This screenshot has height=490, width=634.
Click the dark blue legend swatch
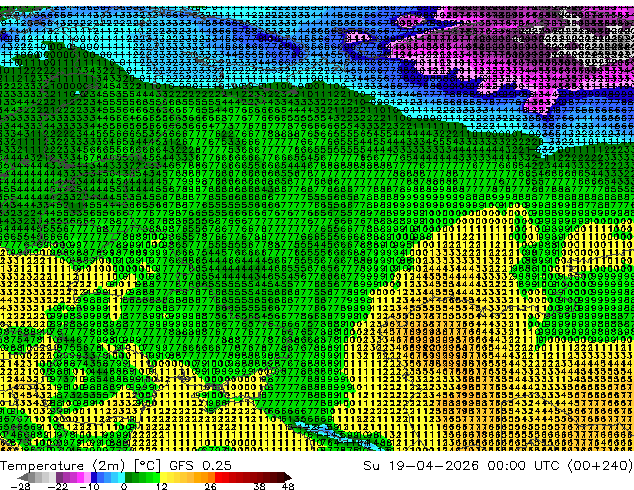click(x=94, y=477)
